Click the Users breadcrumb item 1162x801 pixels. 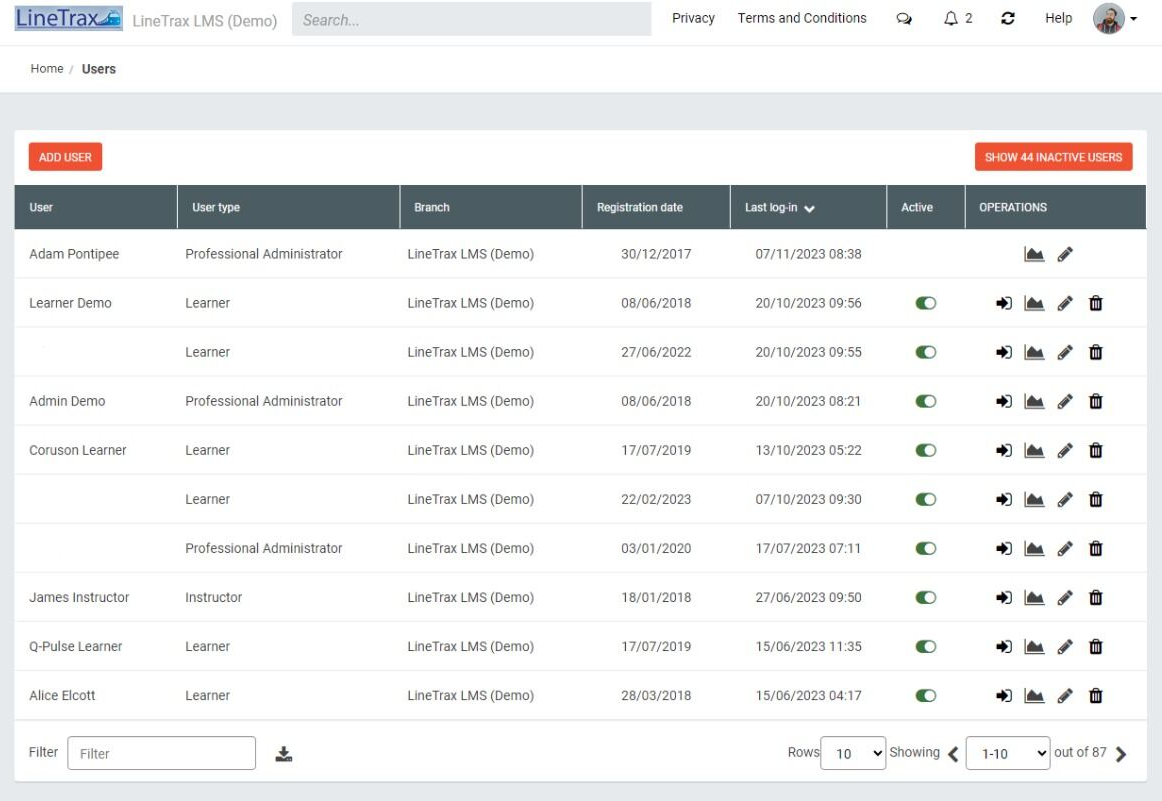tap(99, 69)
